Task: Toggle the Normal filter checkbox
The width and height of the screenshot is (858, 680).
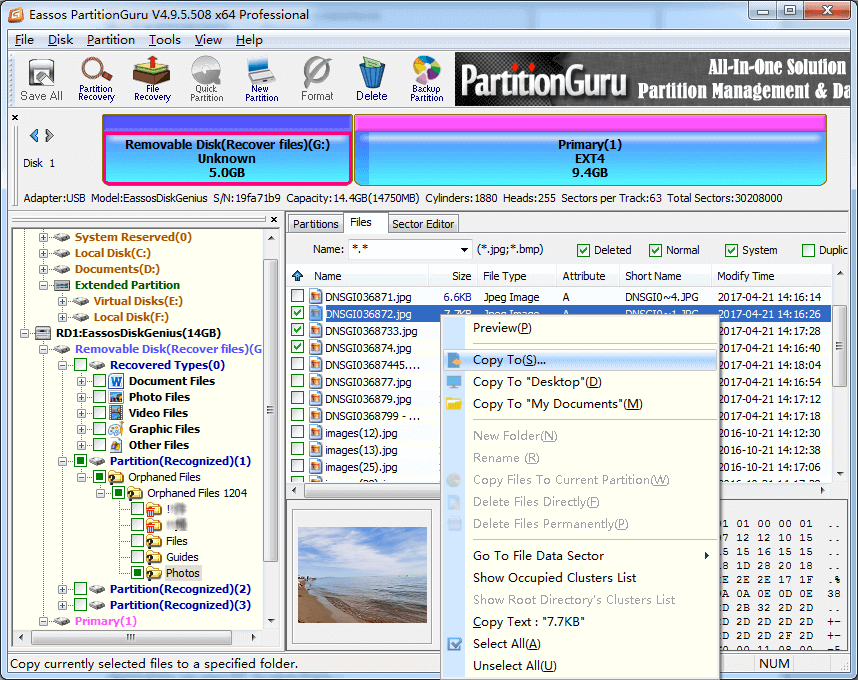Action: point(655,250)
